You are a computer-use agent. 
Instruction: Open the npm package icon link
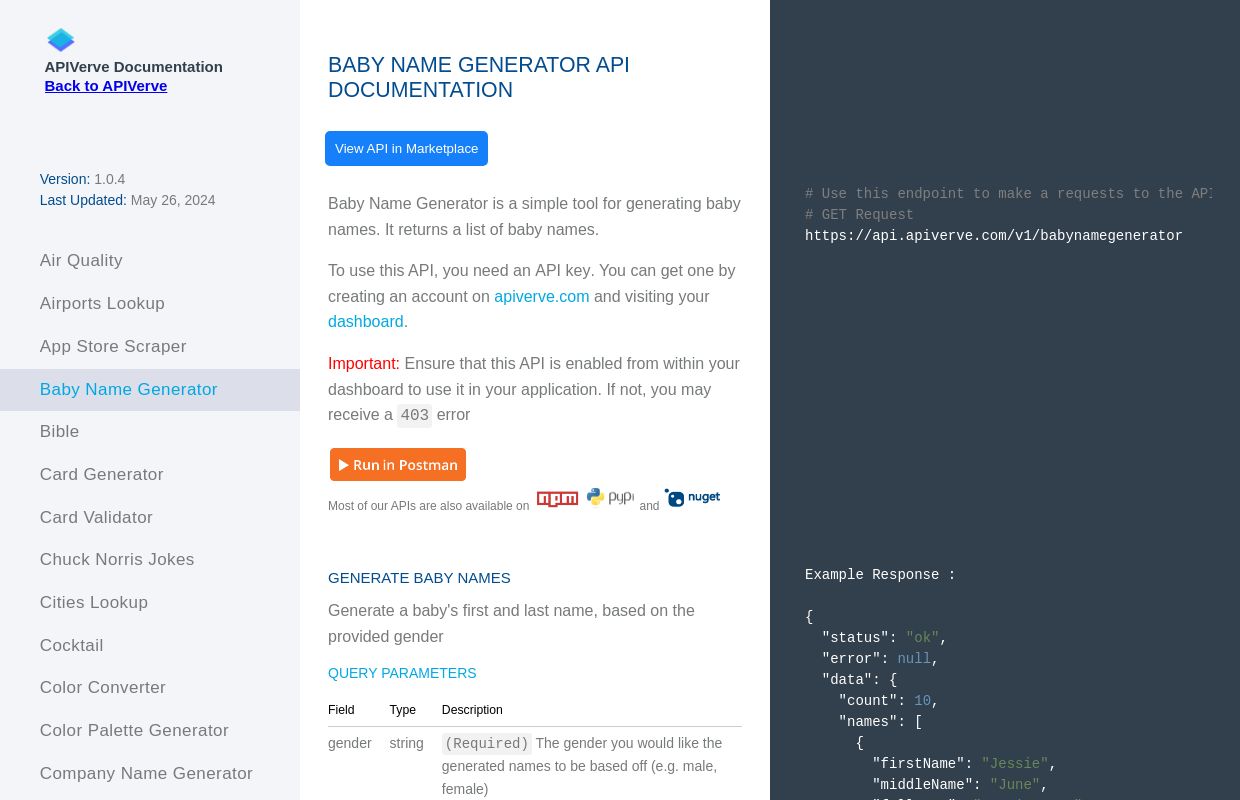point(557,499)
